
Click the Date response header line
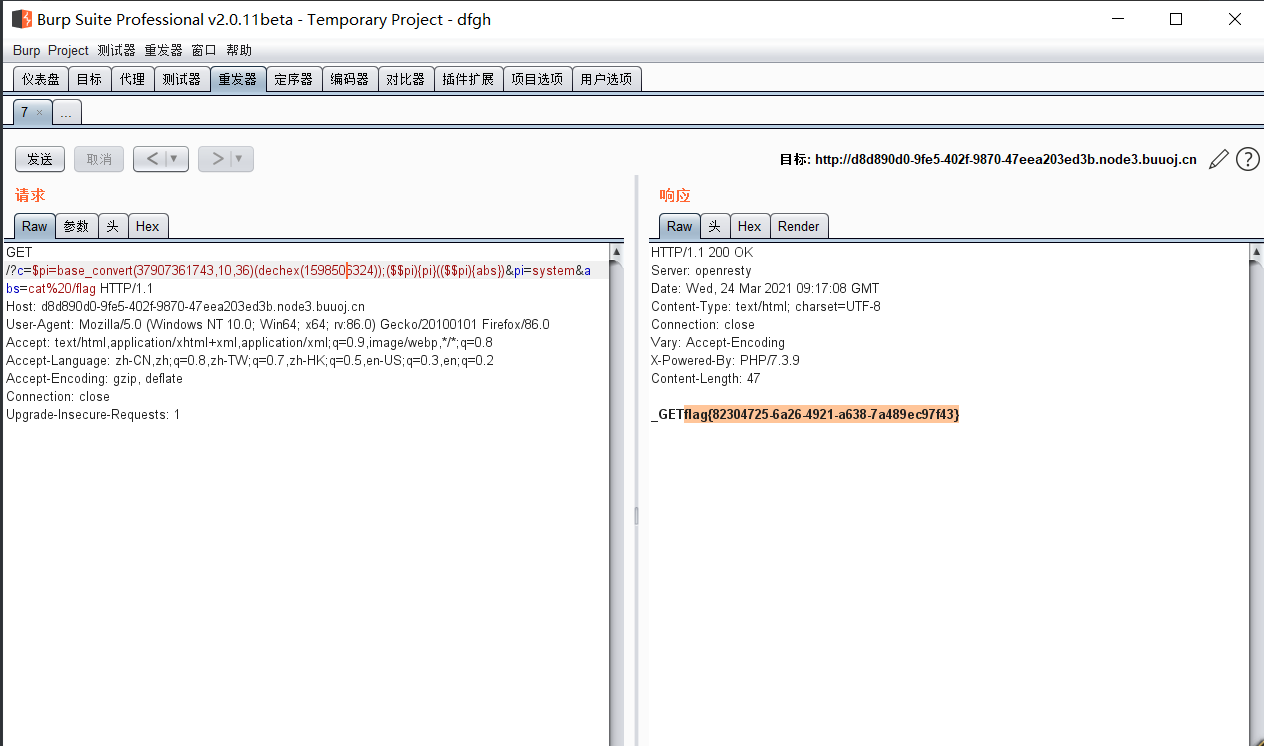point(765,288)
